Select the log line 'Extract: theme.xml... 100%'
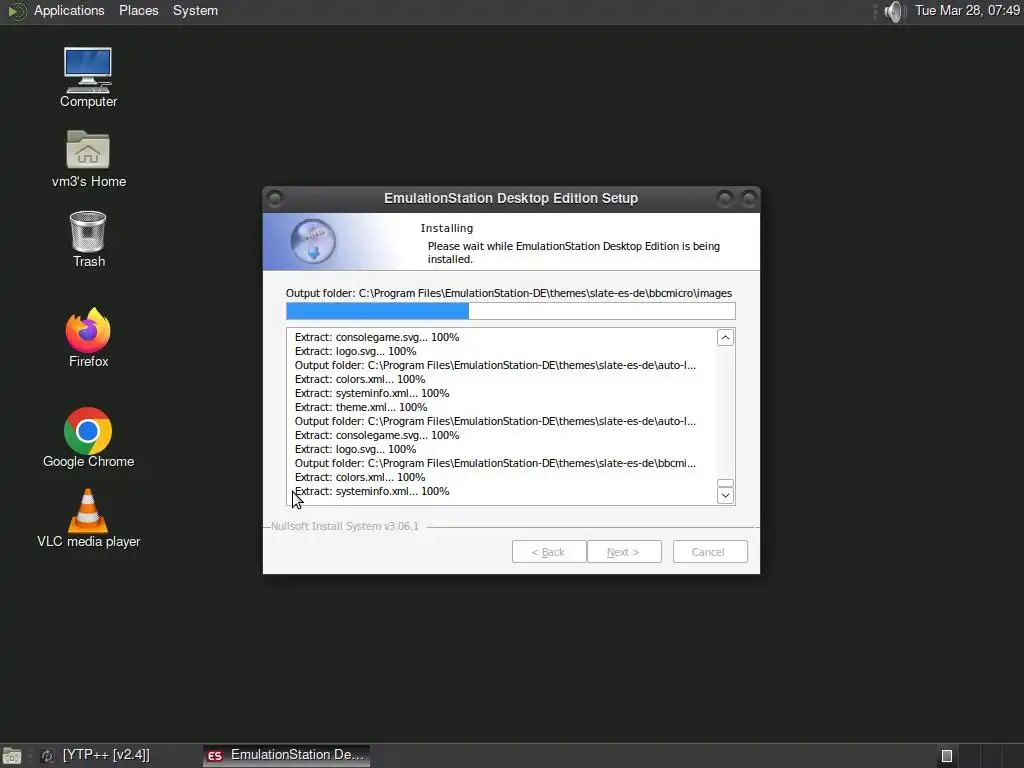This screenshot has height=768, width=1024. click(x=360, y=407)
